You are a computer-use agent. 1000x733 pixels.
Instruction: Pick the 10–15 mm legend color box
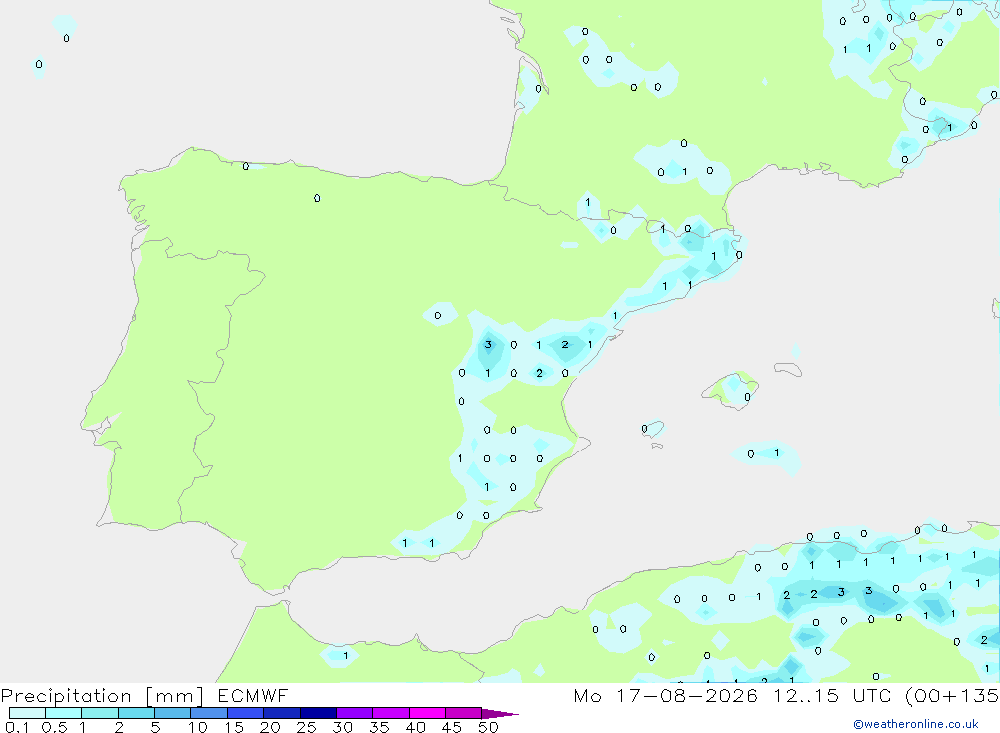pyautogui.click(x=209, y=713)
